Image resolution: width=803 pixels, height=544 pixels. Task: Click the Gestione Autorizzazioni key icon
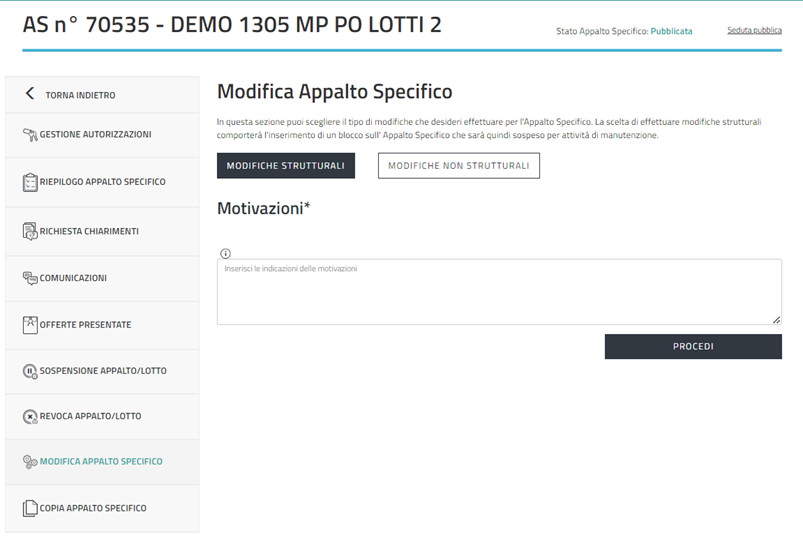click(30, 134)
